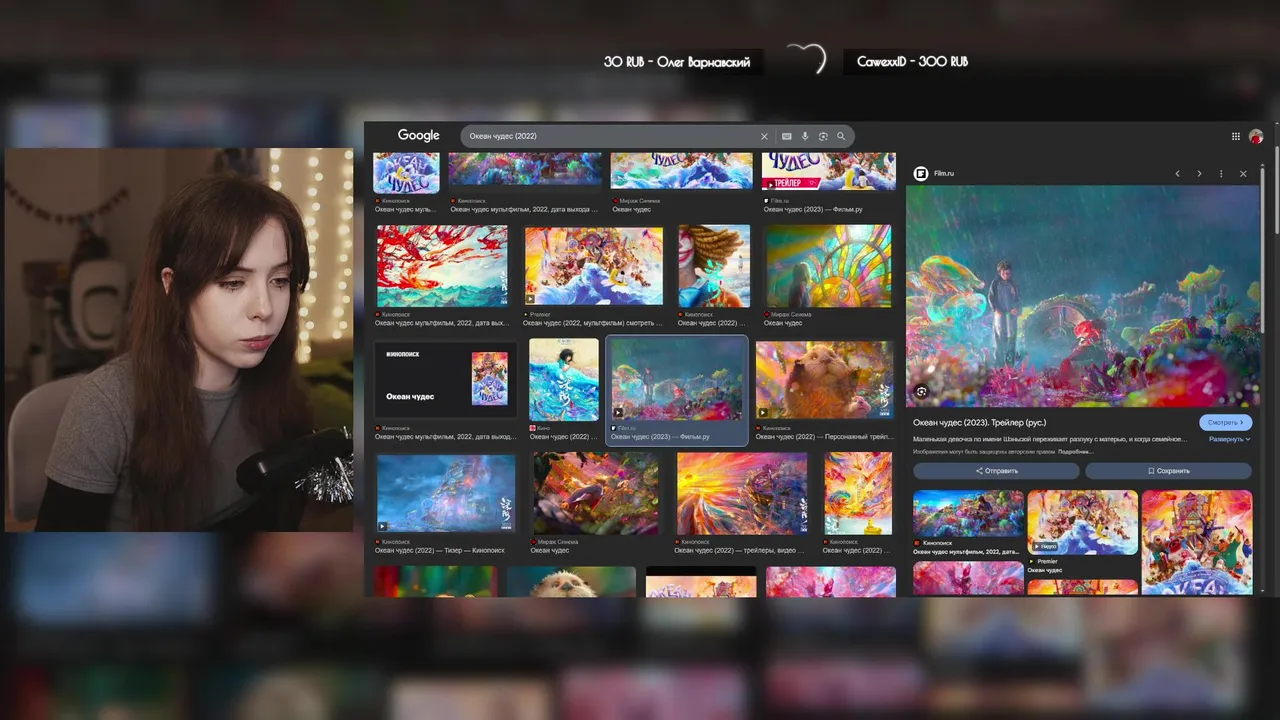Click the Отправить share button
Viewport: 1280px width, 720px height.
(996, 470)
